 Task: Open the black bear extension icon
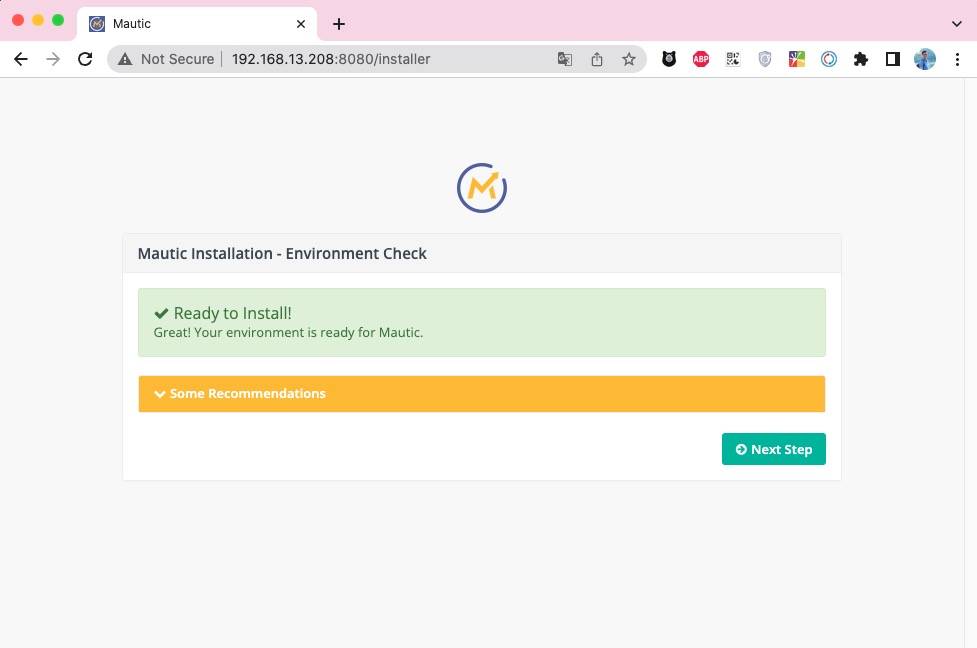point(669,59)
